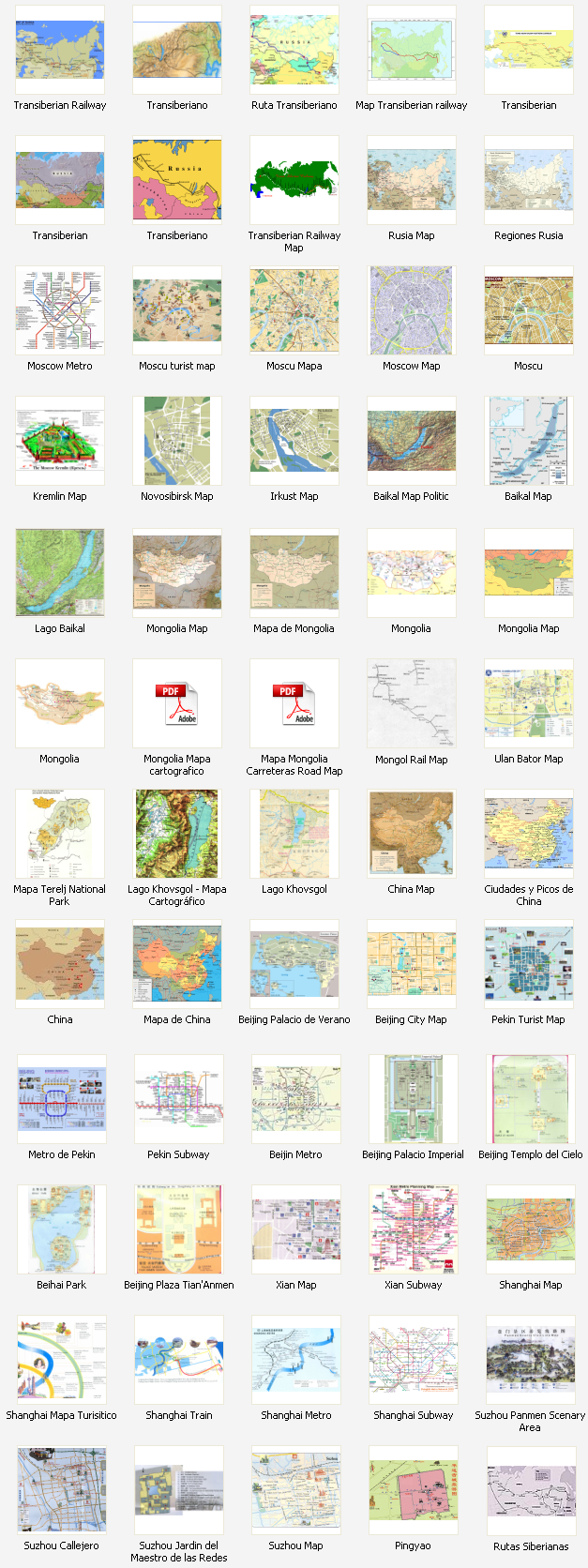Click the Irkust Map thumbnail
This screenshot has width=588, height=1568.
click(294, 442)
